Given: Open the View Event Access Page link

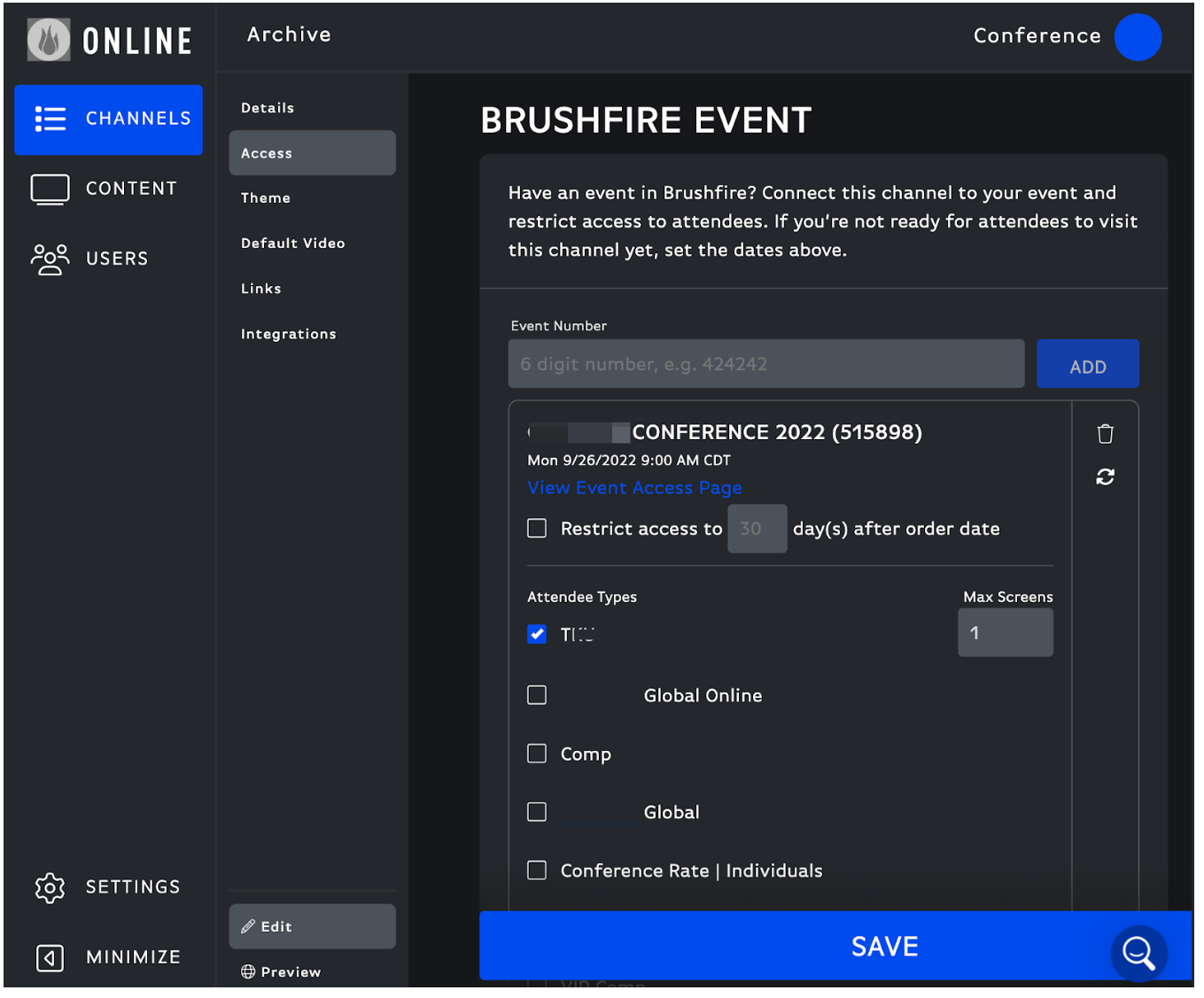Looking at the screenshot, I should click(634, 487).
